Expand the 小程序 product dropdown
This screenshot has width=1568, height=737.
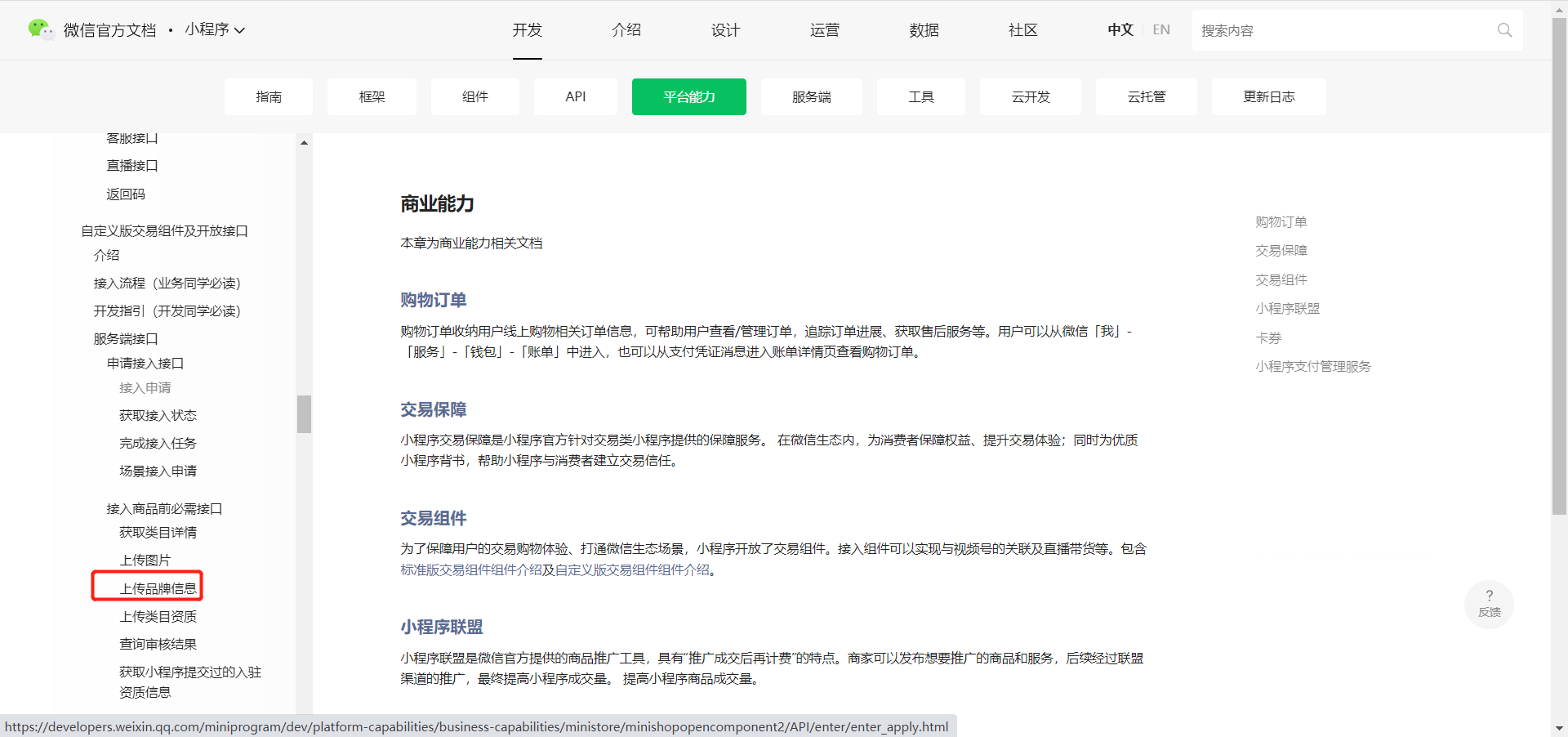(215, 29)
